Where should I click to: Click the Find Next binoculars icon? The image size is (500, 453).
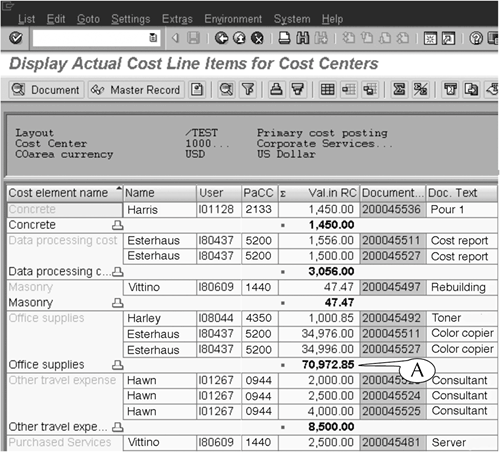321,38
